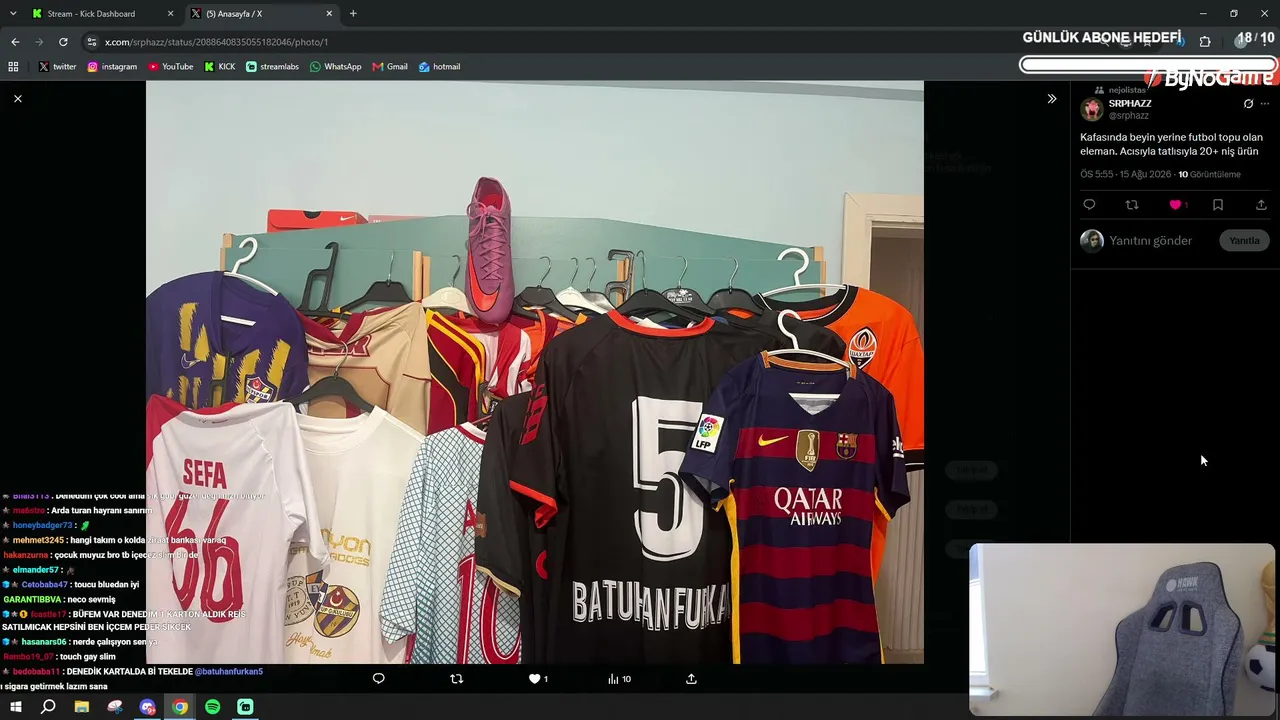View site information icon in address bar

point(92,42)
